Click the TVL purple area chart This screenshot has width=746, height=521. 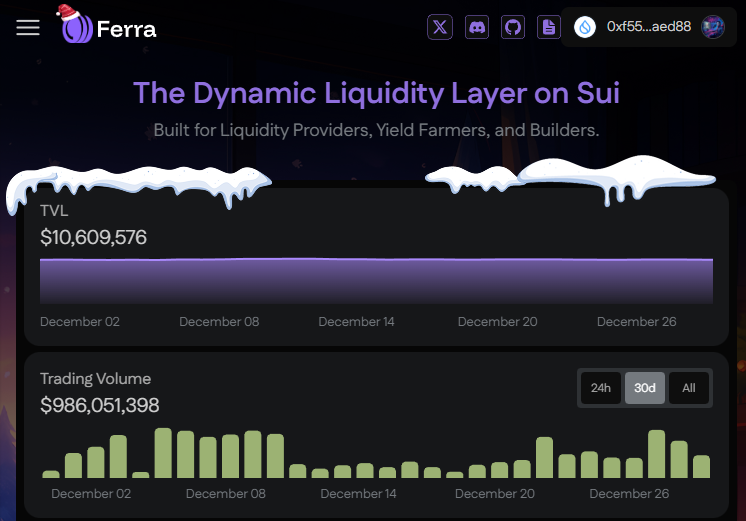[x=376, y=281]
